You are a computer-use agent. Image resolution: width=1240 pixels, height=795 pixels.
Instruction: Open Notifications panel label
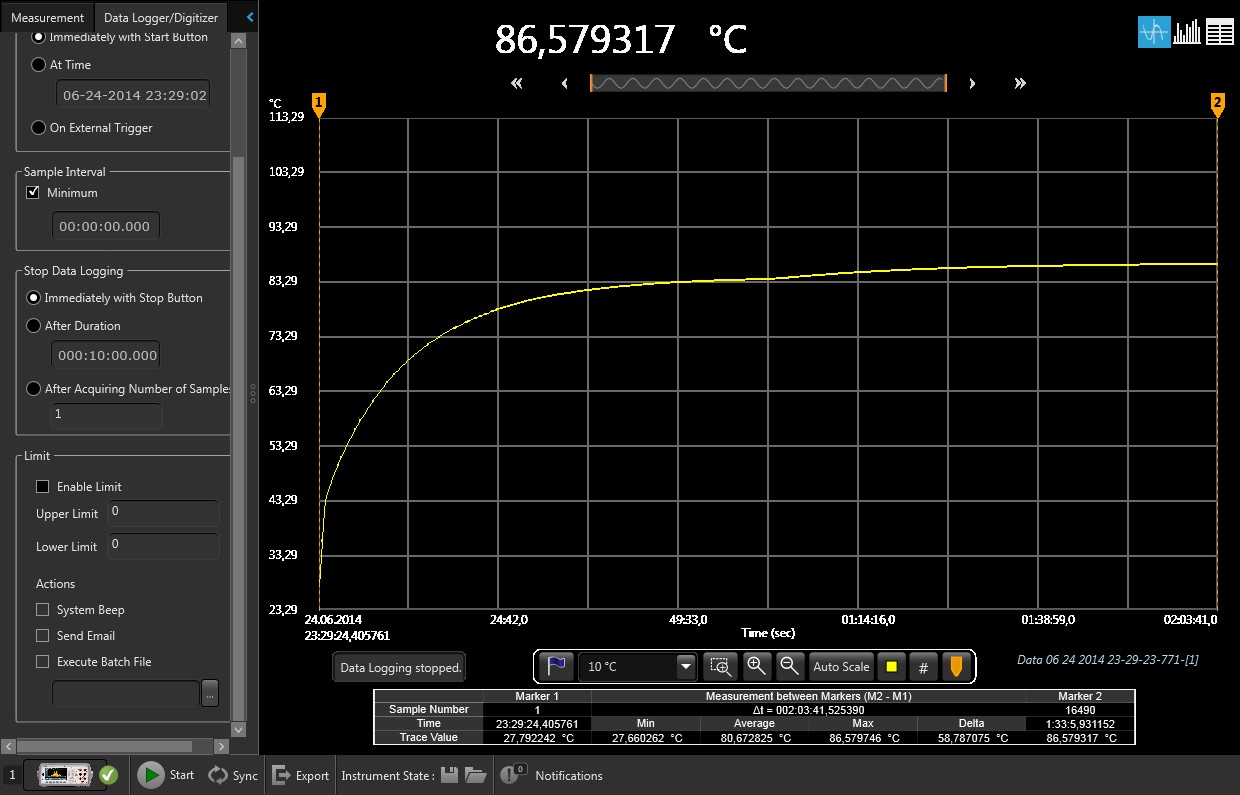tap(569, 776)
